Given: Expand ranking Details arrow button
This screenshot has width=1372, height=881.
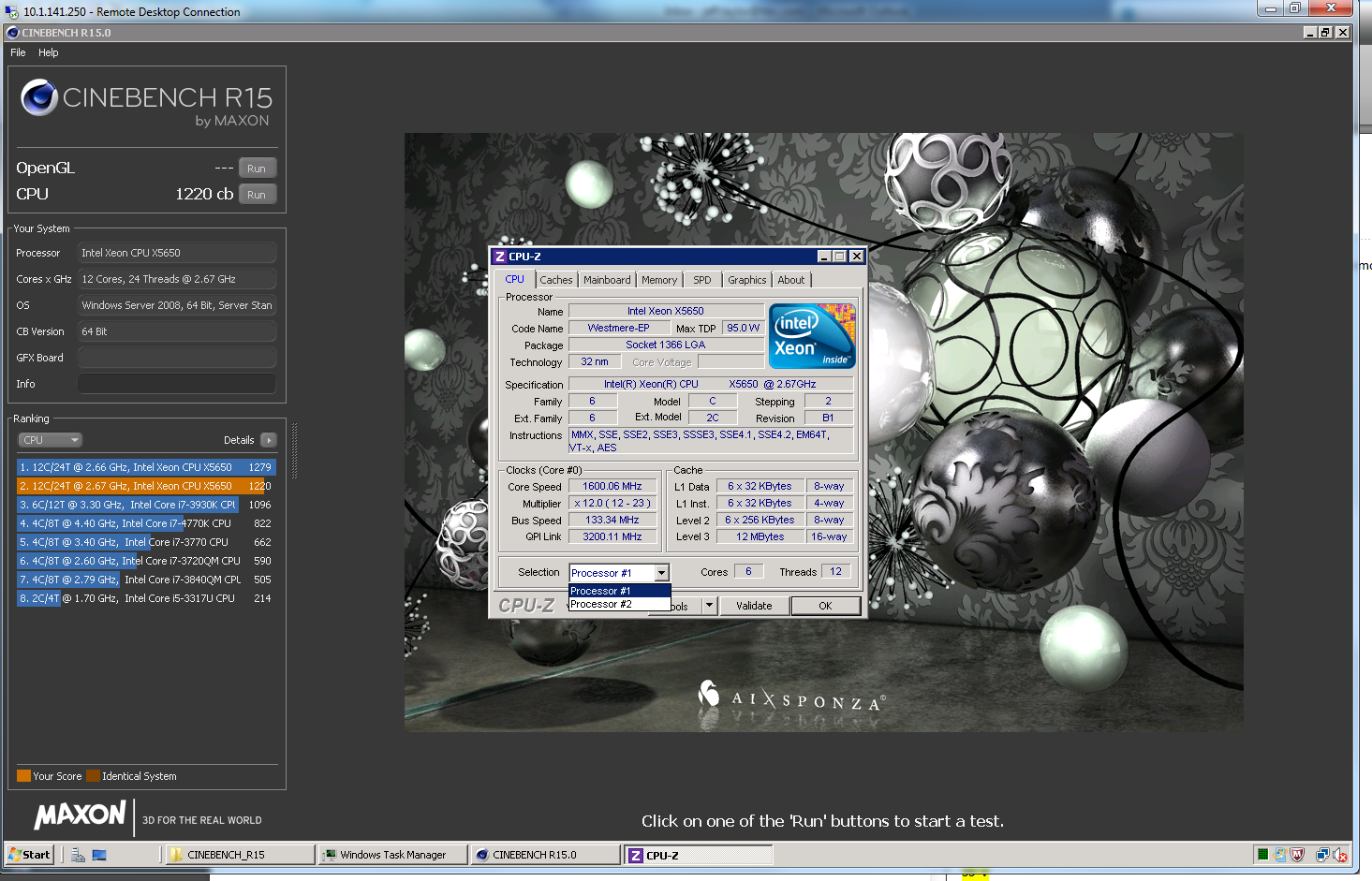Looking at the screenshot, I should (x=269, y=440).
